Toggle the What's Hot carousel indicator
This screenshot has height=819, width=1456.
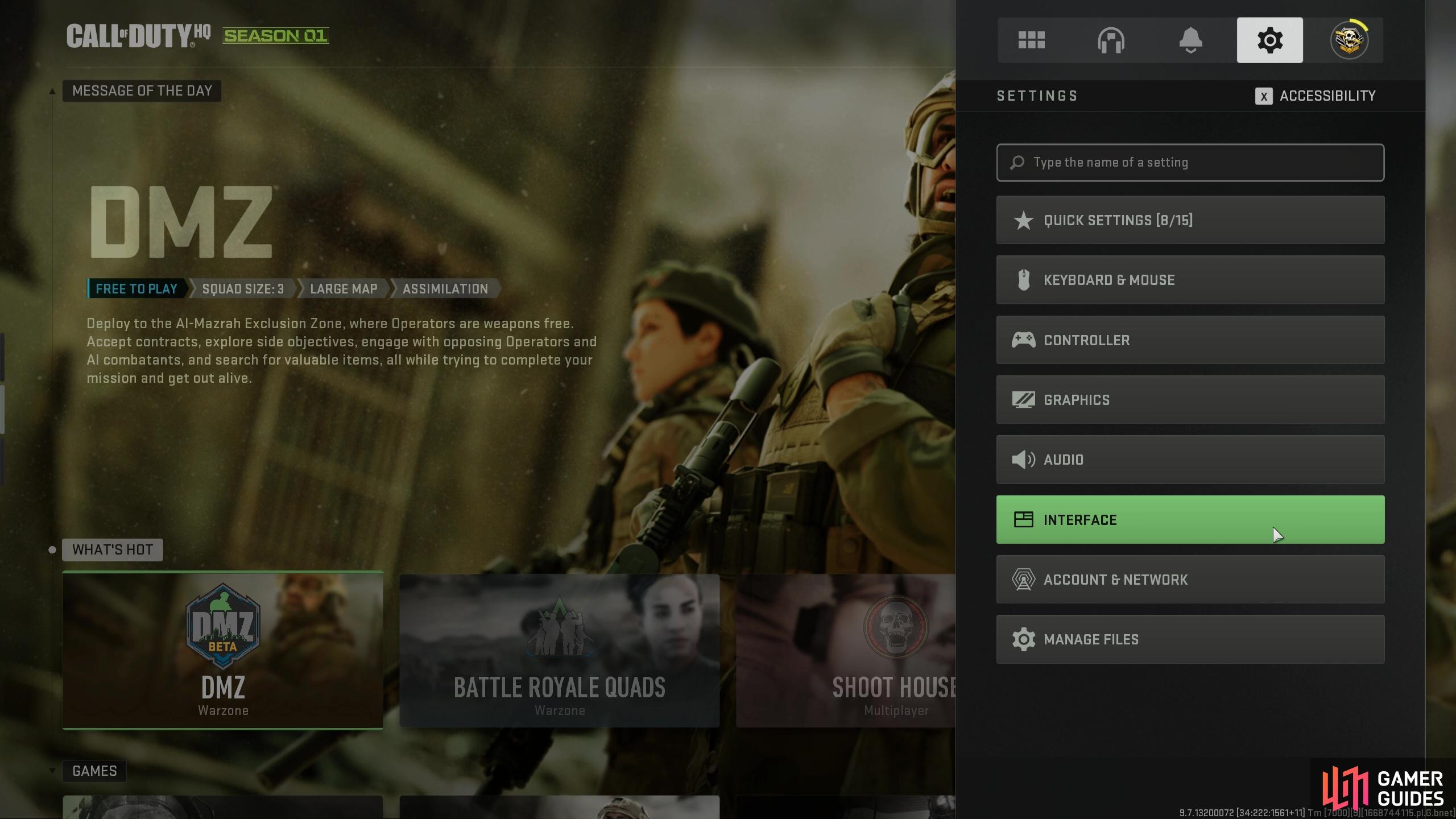coord(53,549)
